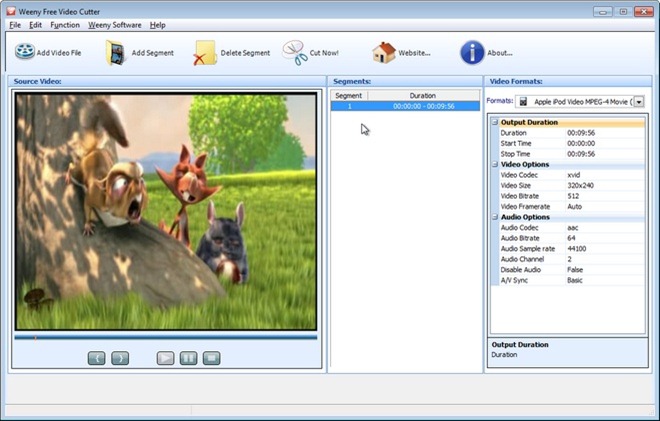The height and width of the screenshot is (421, 660).
Task: Stop the video playback
Action: 211,358
